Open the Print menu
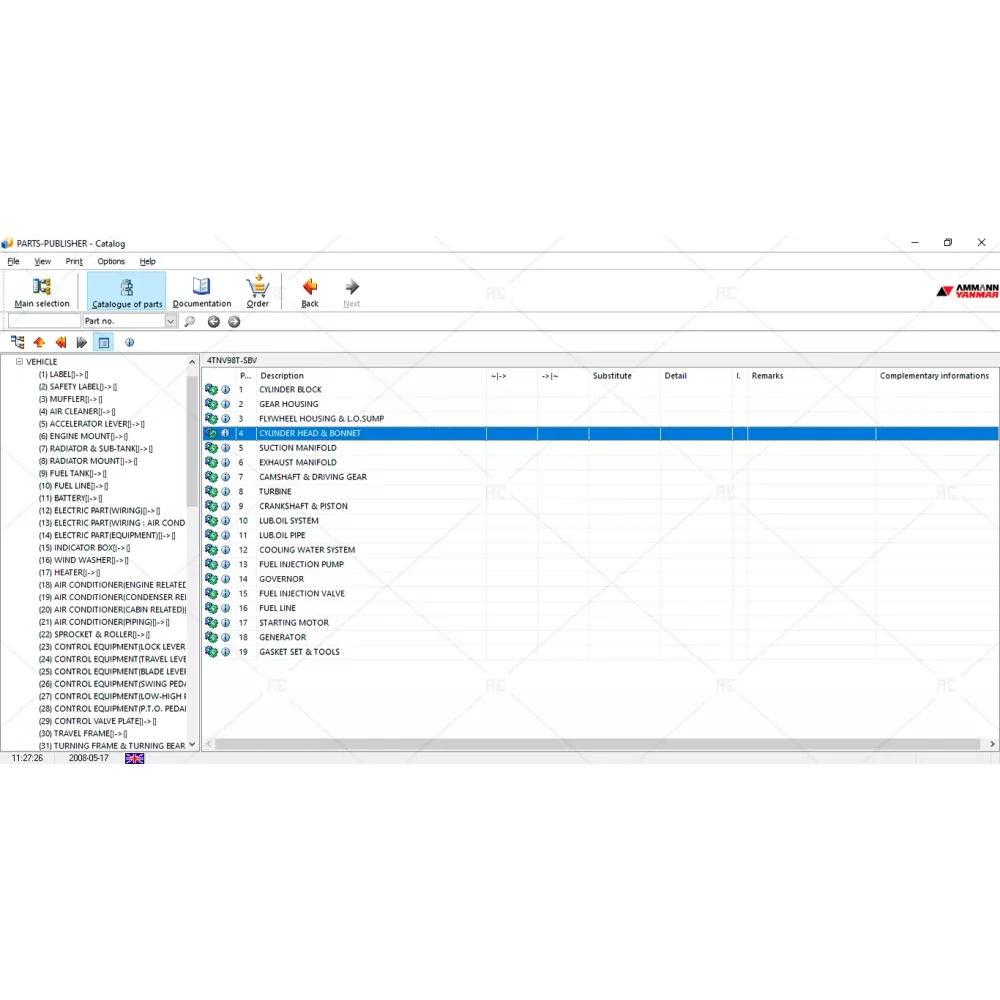 pos(74,262)
